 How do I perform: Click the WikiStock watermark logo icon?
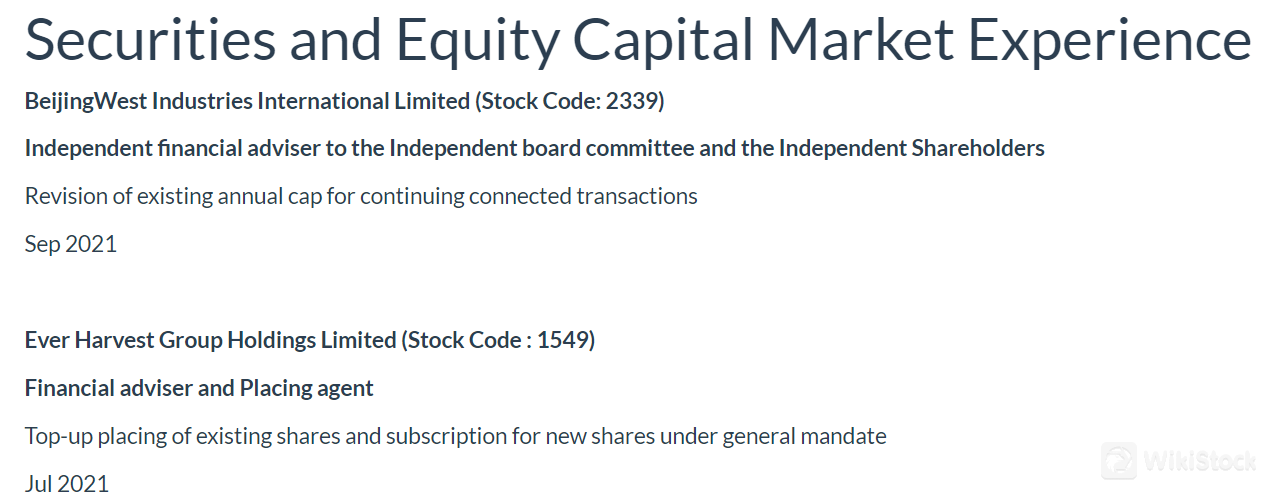pos(1119,461)
